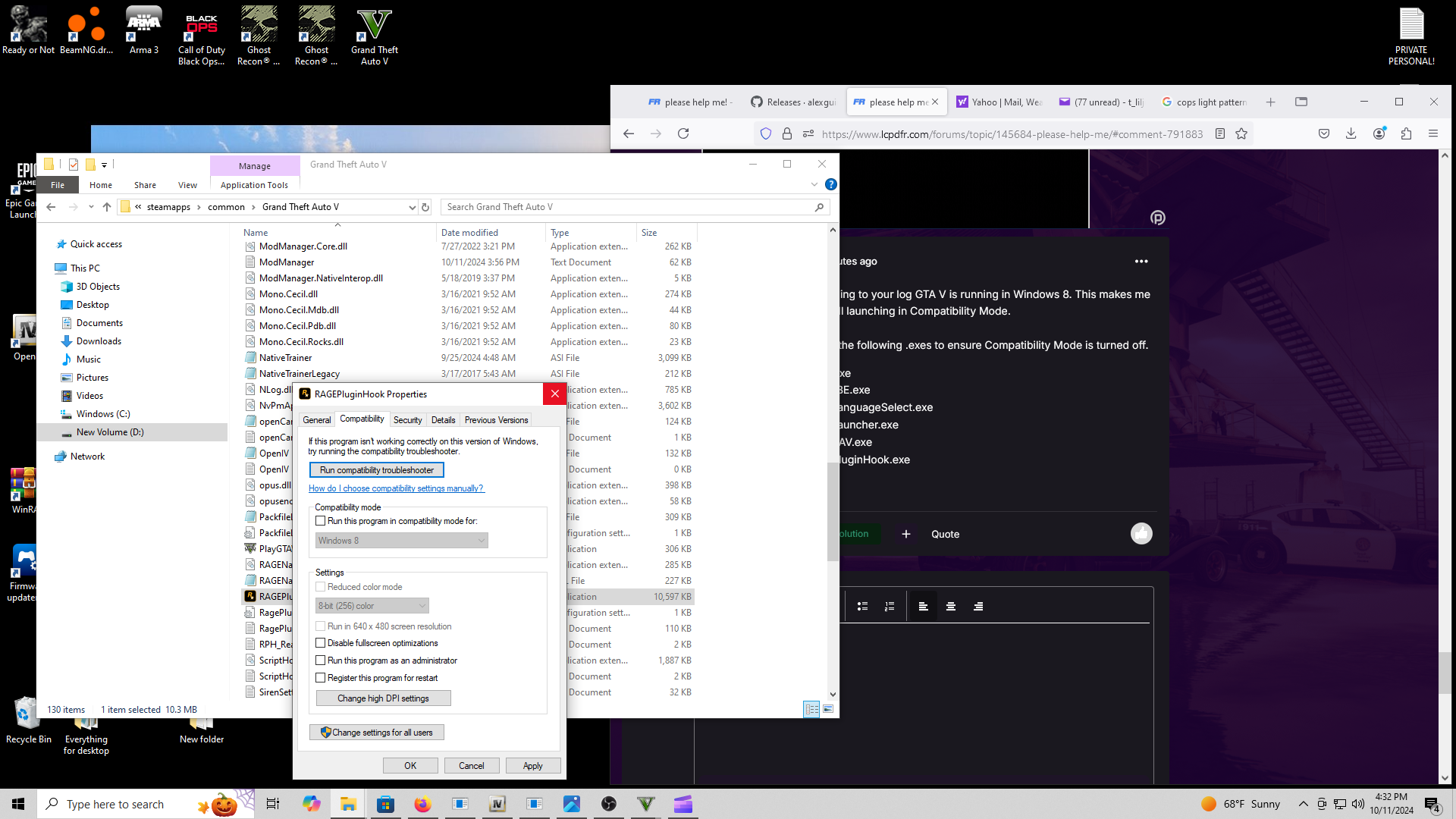Expand the explorer ribbon chevron
This screenshot has height=819, width=1456.
[814, 184]
